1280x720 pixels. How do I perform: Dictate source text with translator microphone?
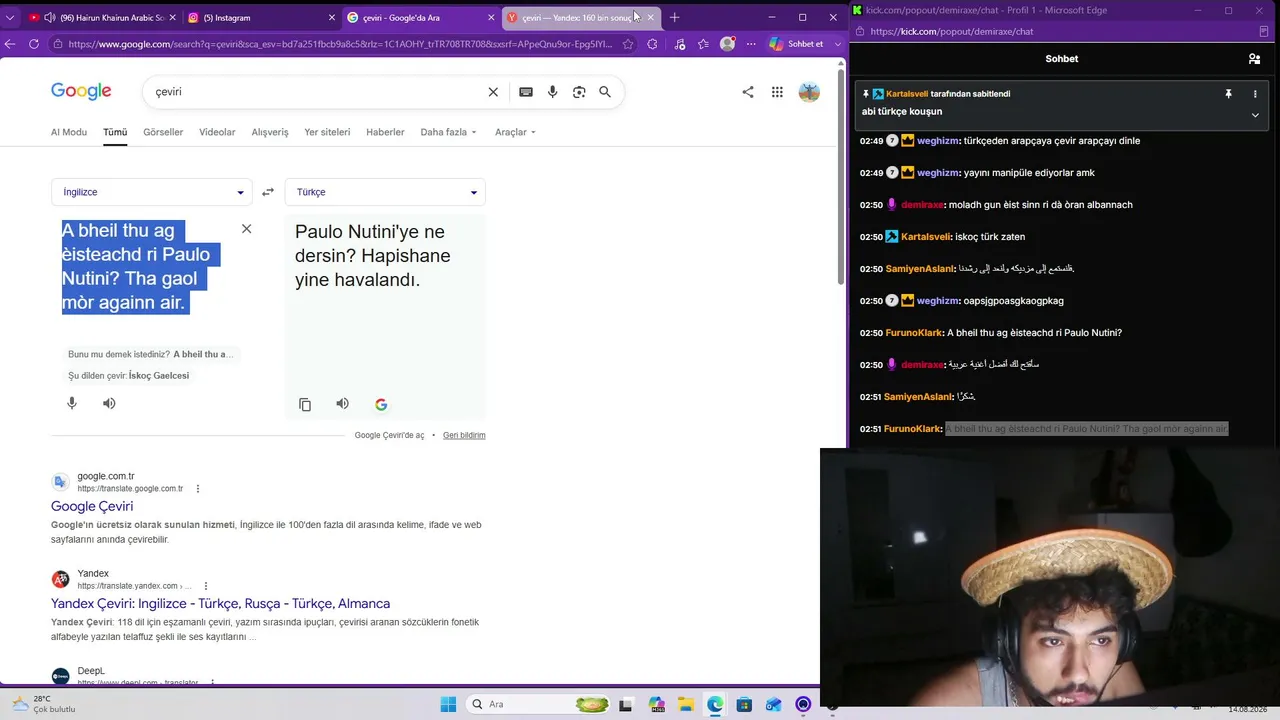[72, 403]
